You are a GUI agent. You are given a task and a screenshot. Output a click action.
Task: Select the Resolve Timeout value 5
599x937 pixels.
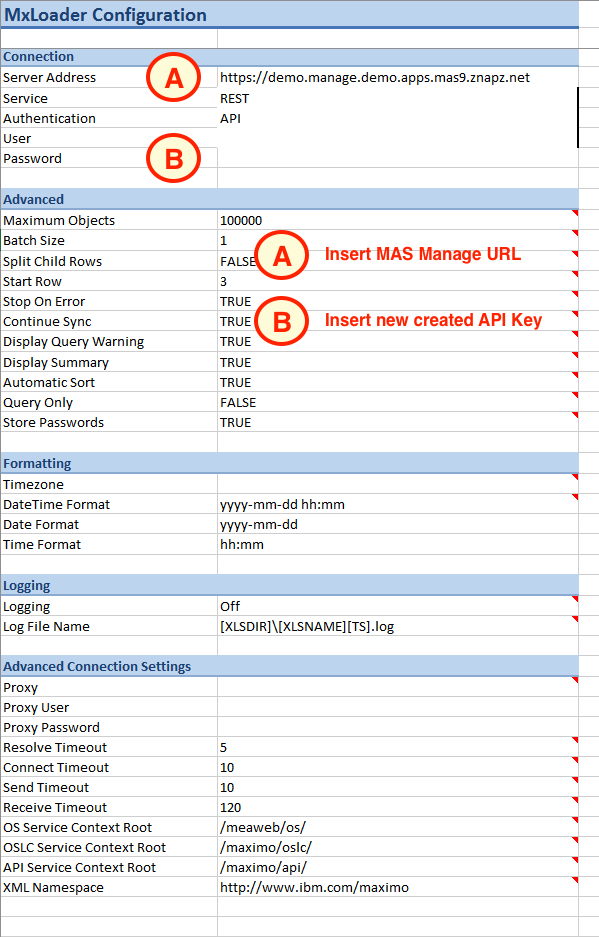398,748
